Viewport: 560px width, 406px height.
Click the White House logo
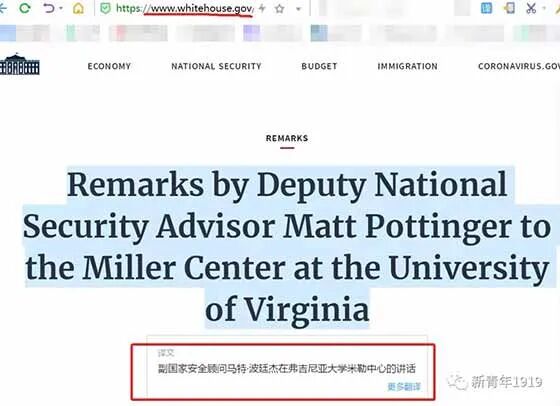(x=19, y=64)
